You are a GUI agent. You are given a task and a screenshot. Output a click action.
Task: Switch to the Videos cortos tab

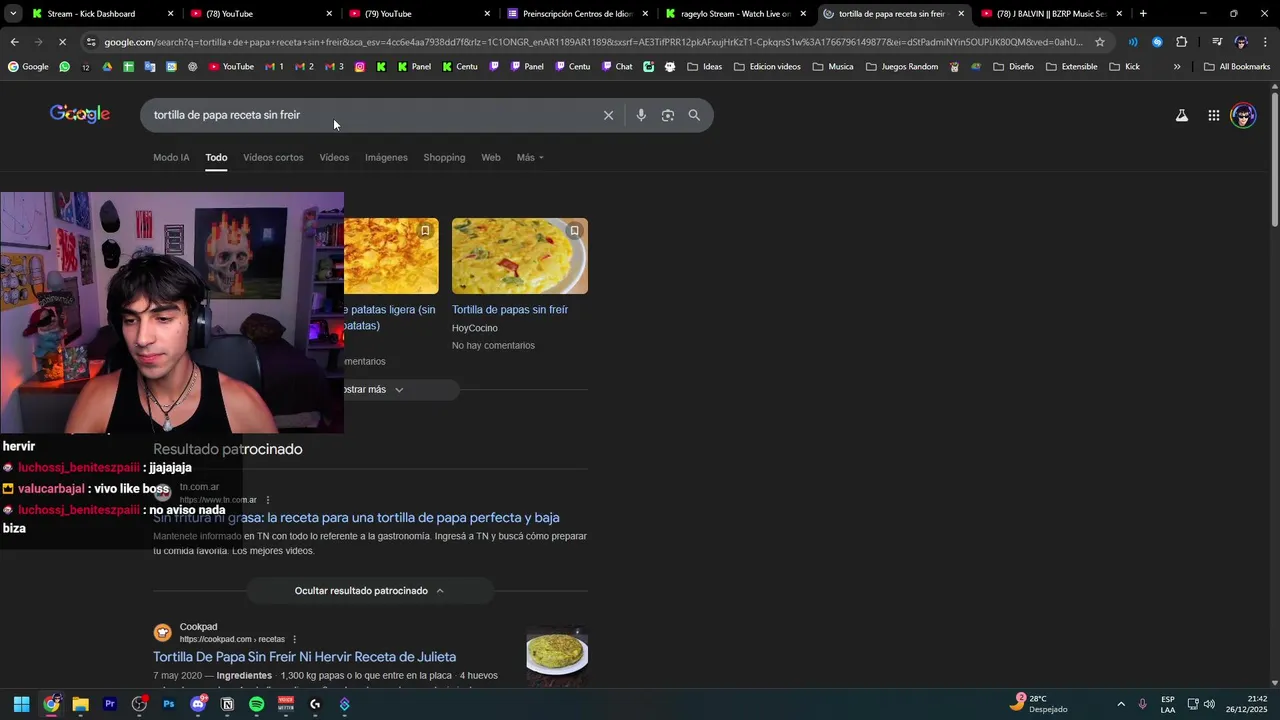tap(273, 157)
